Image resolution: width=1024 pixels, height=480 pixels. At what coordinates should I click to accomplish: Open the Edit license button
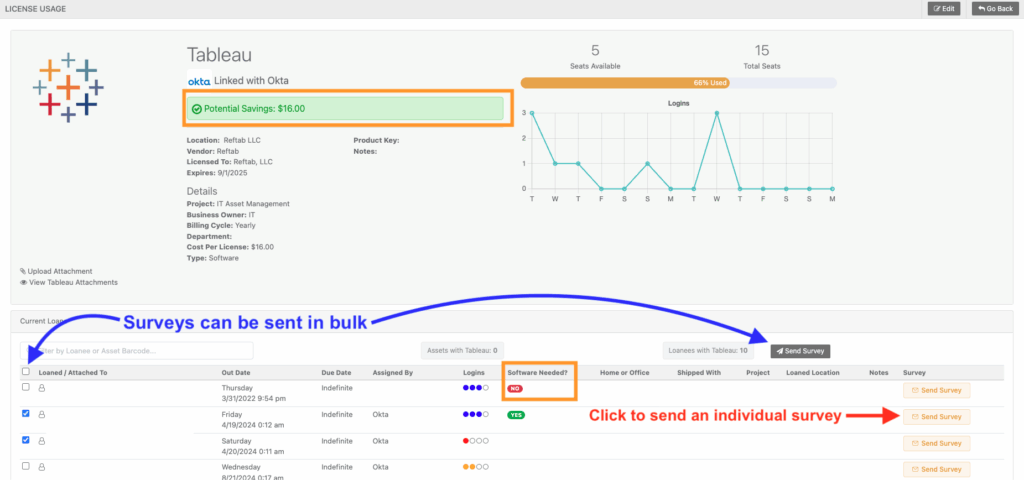(945, 8)
